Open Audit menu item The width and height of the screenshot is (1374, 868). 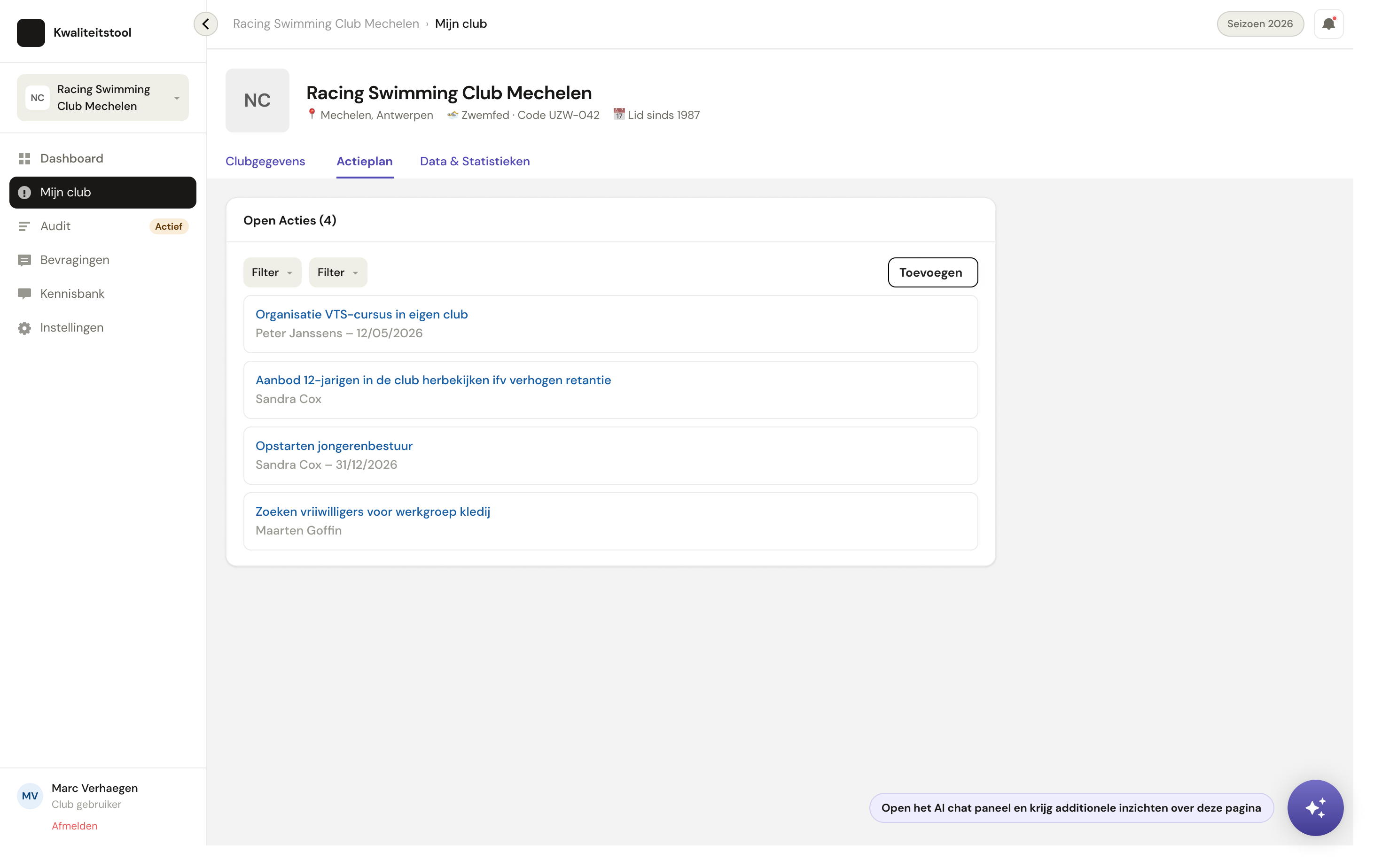point(103,226)
